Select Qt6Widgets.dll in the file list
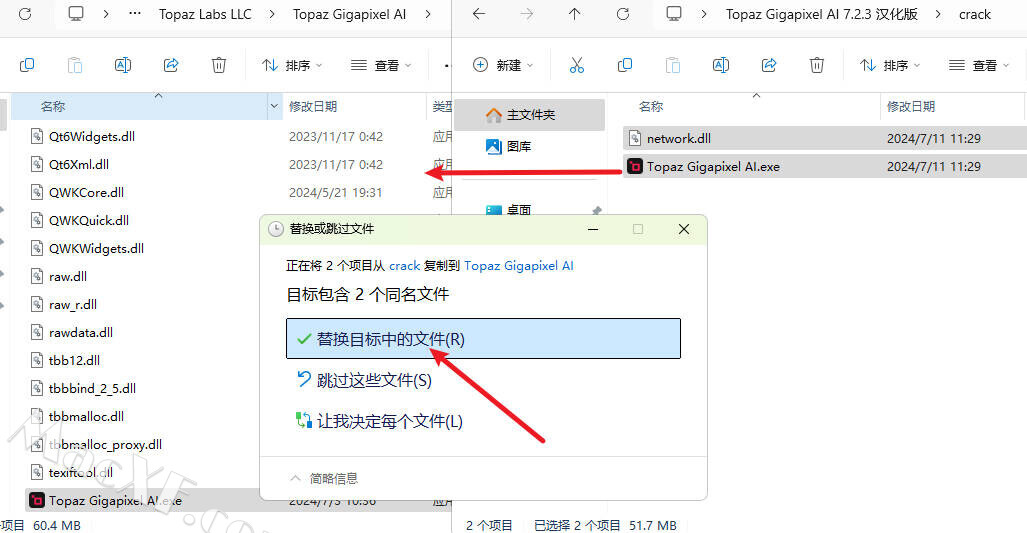 (x=92, y=136)
